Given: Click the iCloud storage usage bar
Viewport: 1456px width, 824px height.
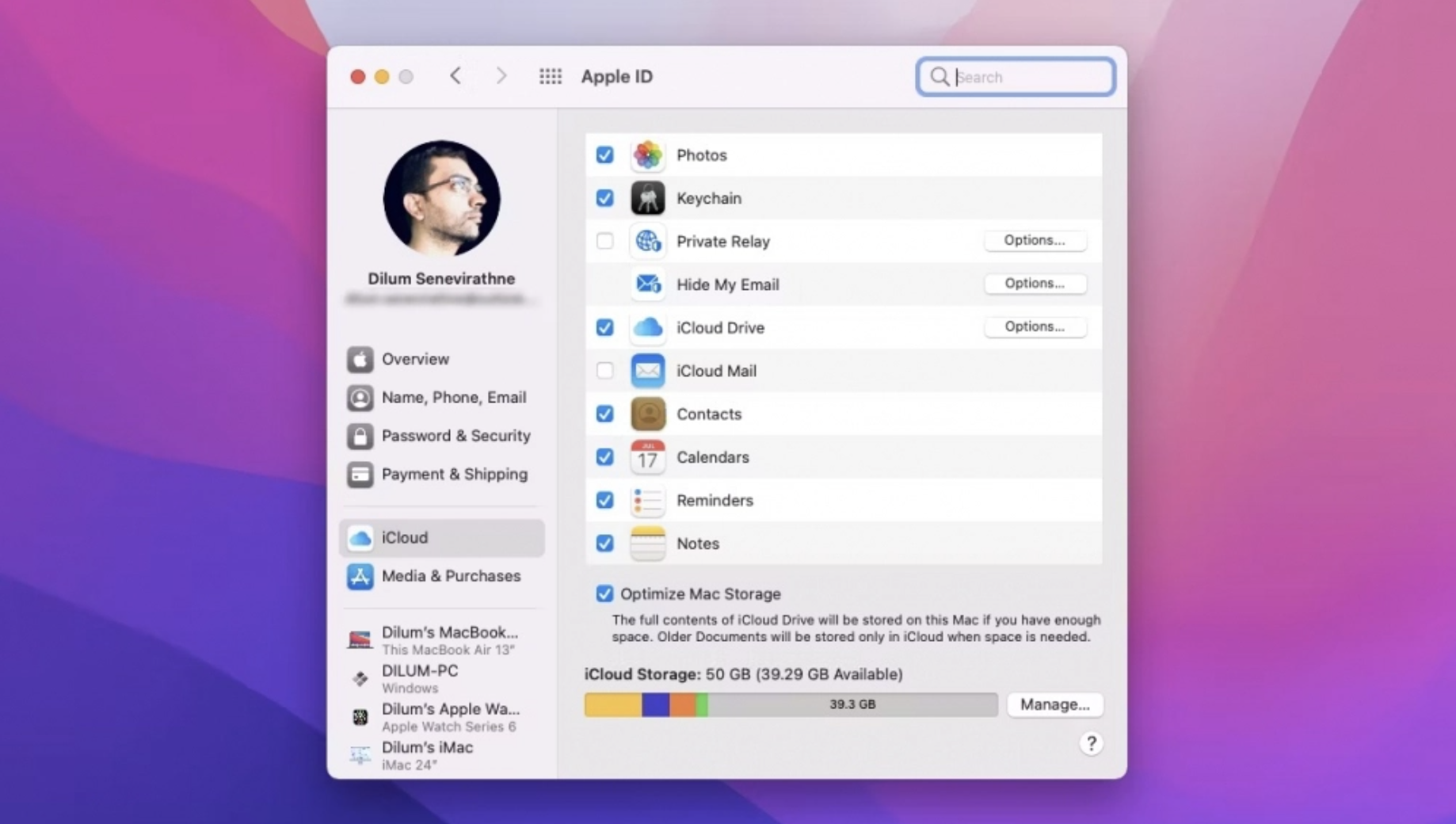Looking at the screenshot, I should click(x=791, y=704).
